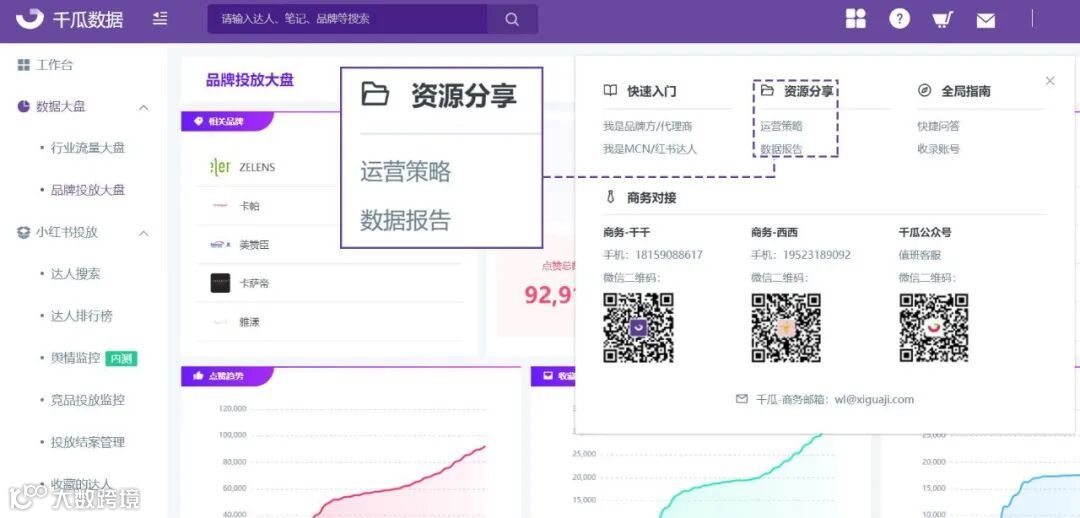
Task: Collapse the 数据大盘 menu chevron
Action: click(144, 107)
